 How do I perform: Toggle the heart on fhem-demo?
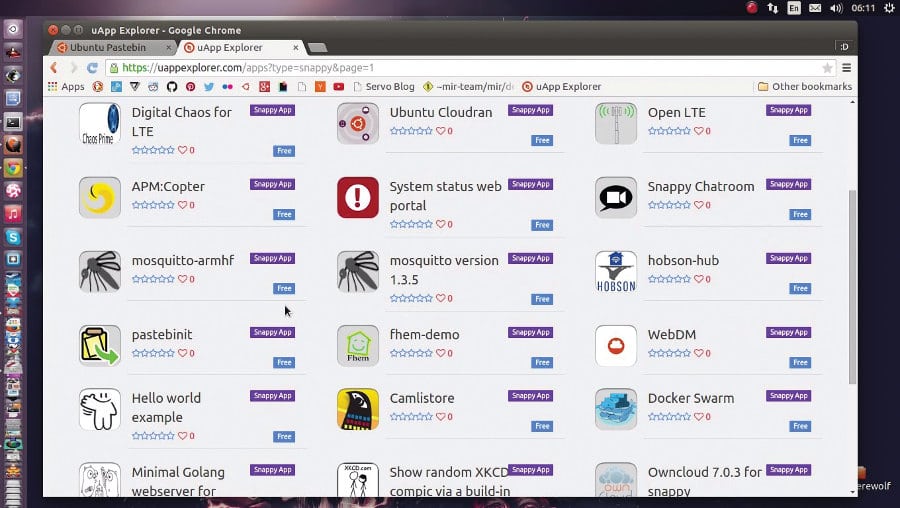tap(441, 354)
